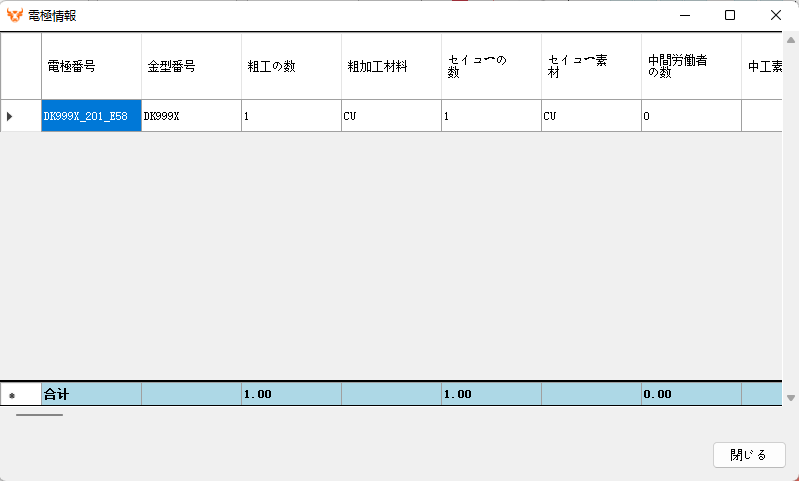Close the dialog with the X button
The height and width of the screenshot is (481, 799).
click(x=776, y=15)
